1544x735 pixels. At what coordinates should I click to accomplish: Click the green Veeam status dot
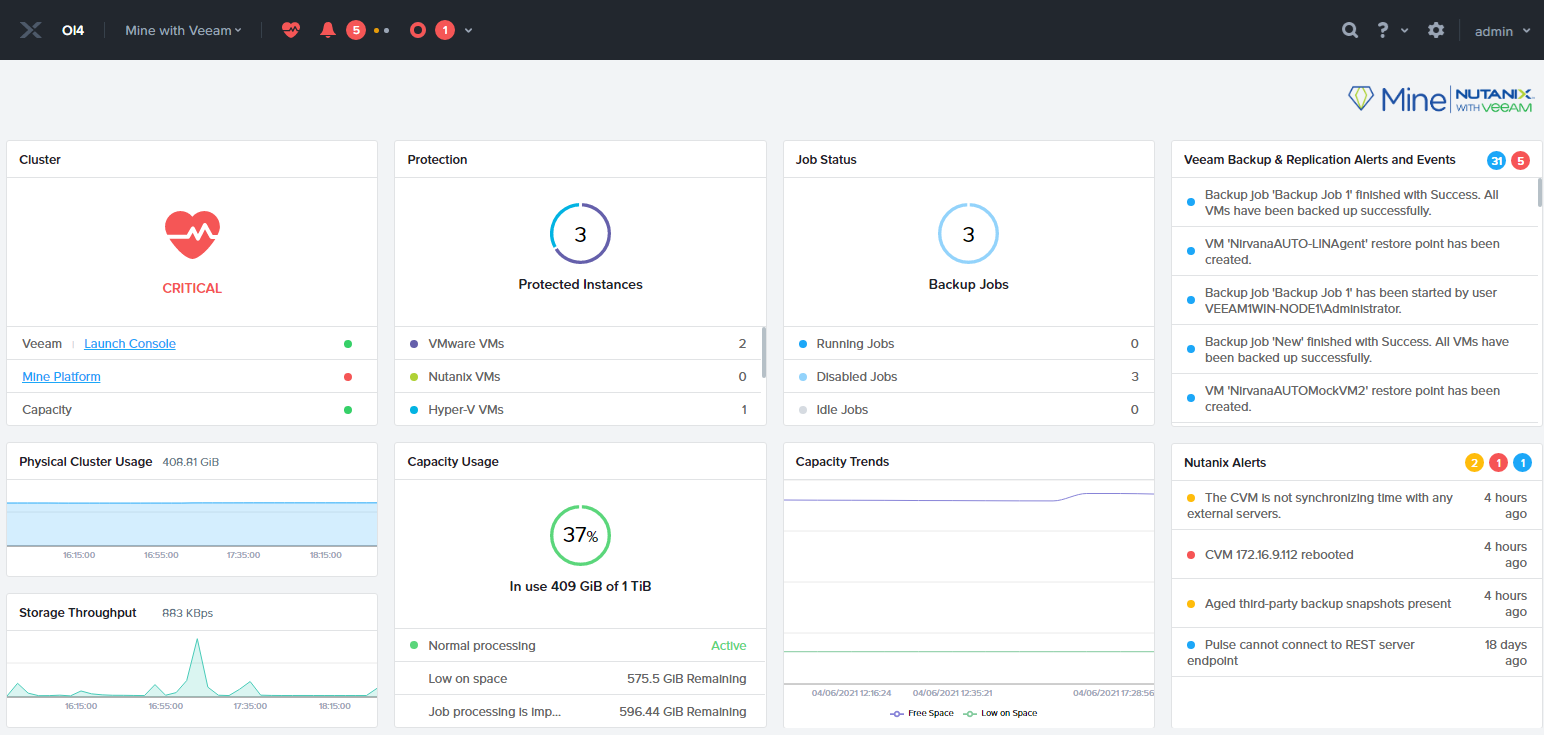348,344
